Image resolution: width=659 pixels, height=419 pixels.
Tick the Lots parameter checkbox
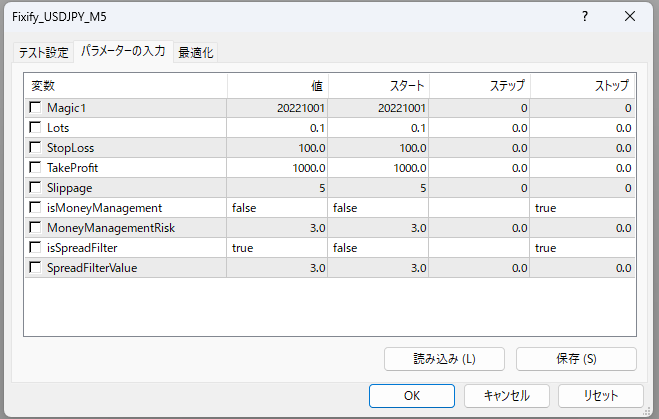pos(36,128)
